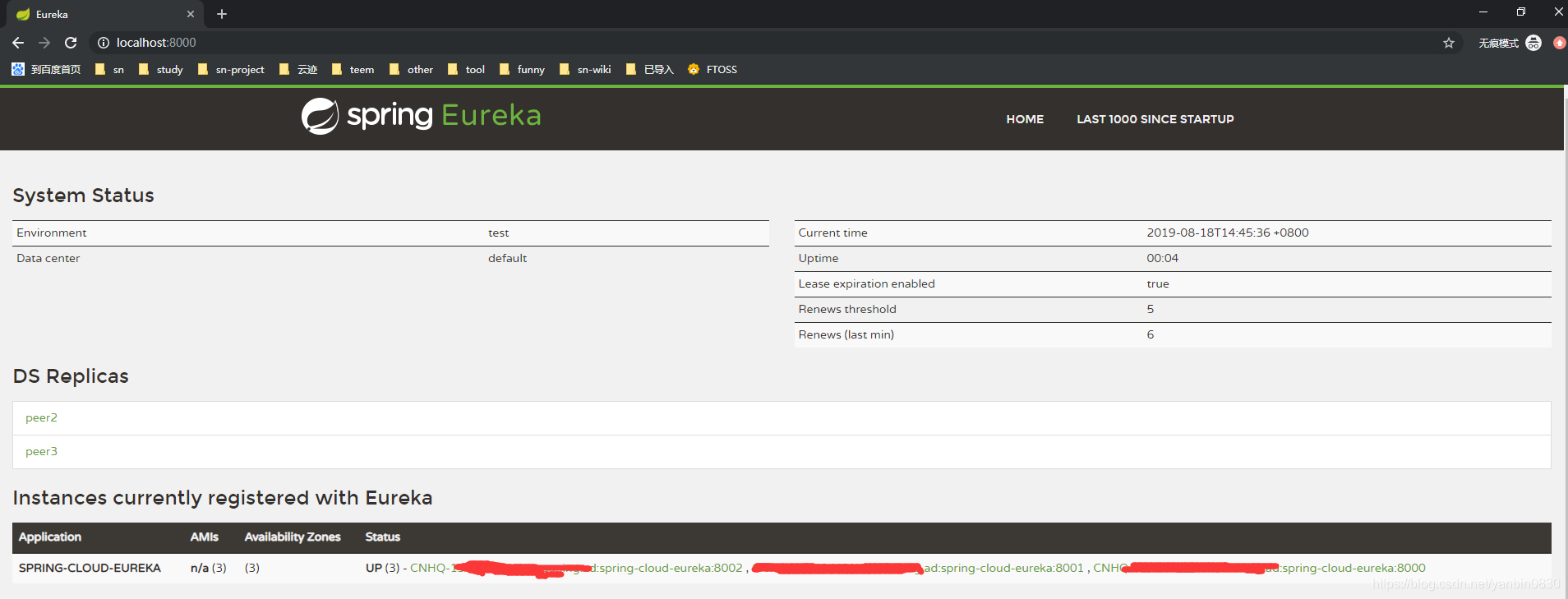Click the red update icon in toolbar
The image size is (1568, 599).
(1559, 43)
